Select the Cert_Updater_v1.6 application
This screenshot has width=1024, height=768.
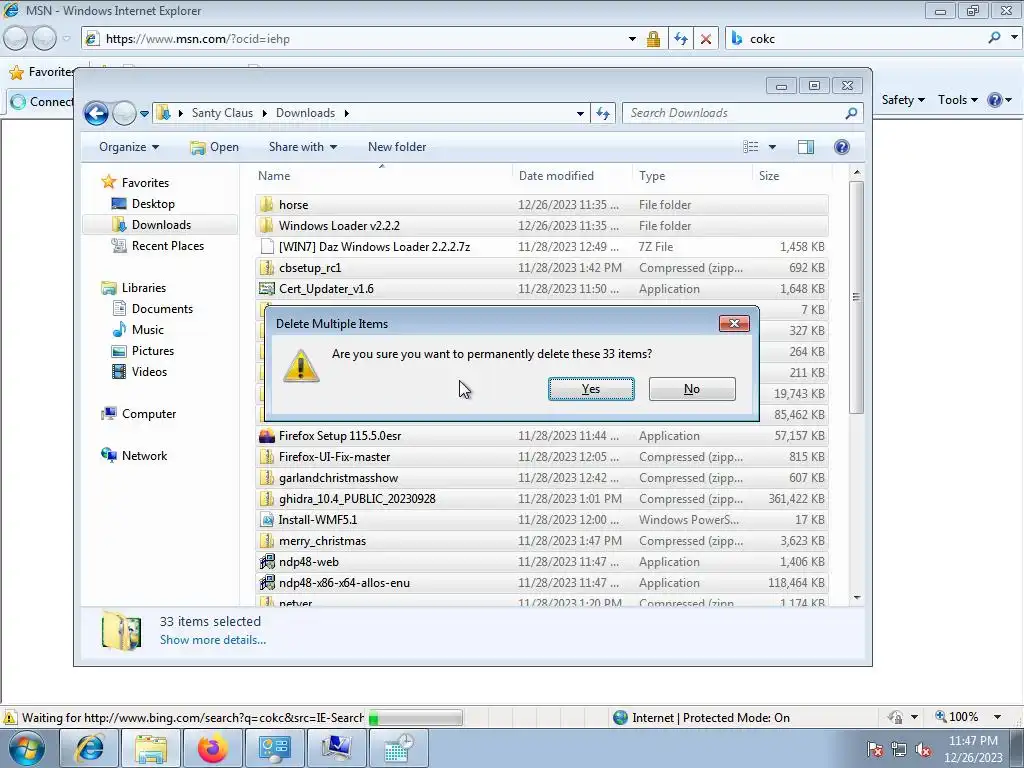(542, 289)
